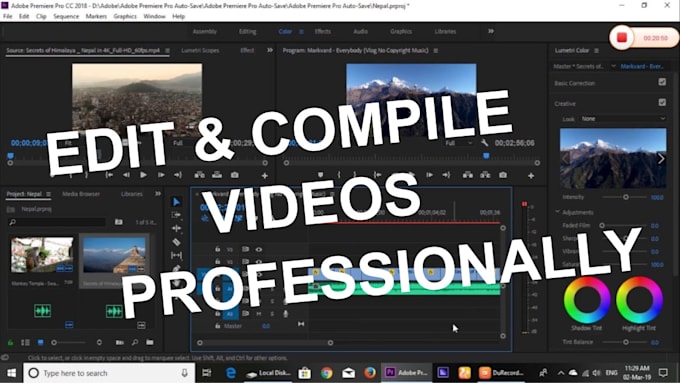Step back one frame in Source monitor
Screen dimensions: 680x383
tap(126, 175)
